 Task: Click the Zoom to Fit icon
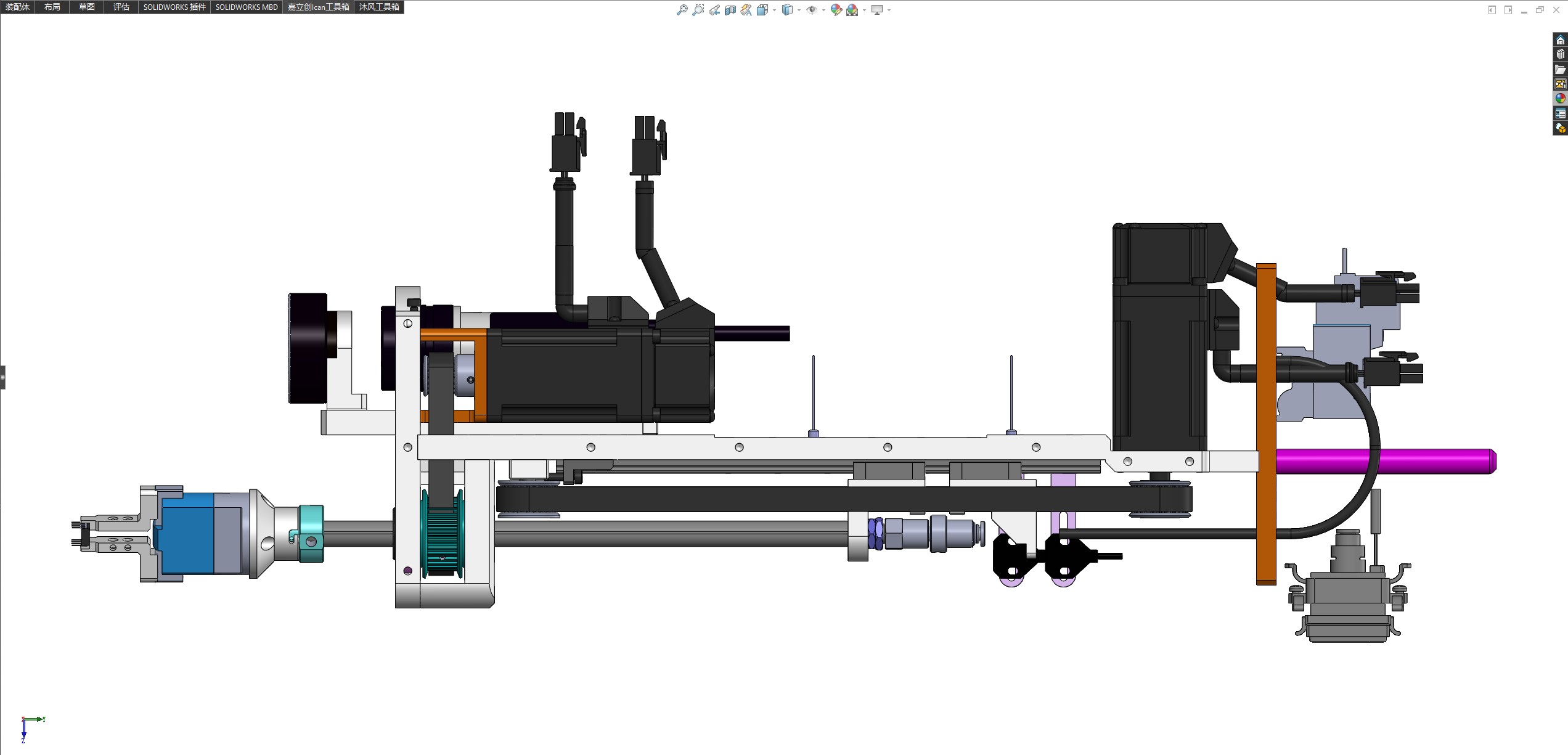pos(682,10)
